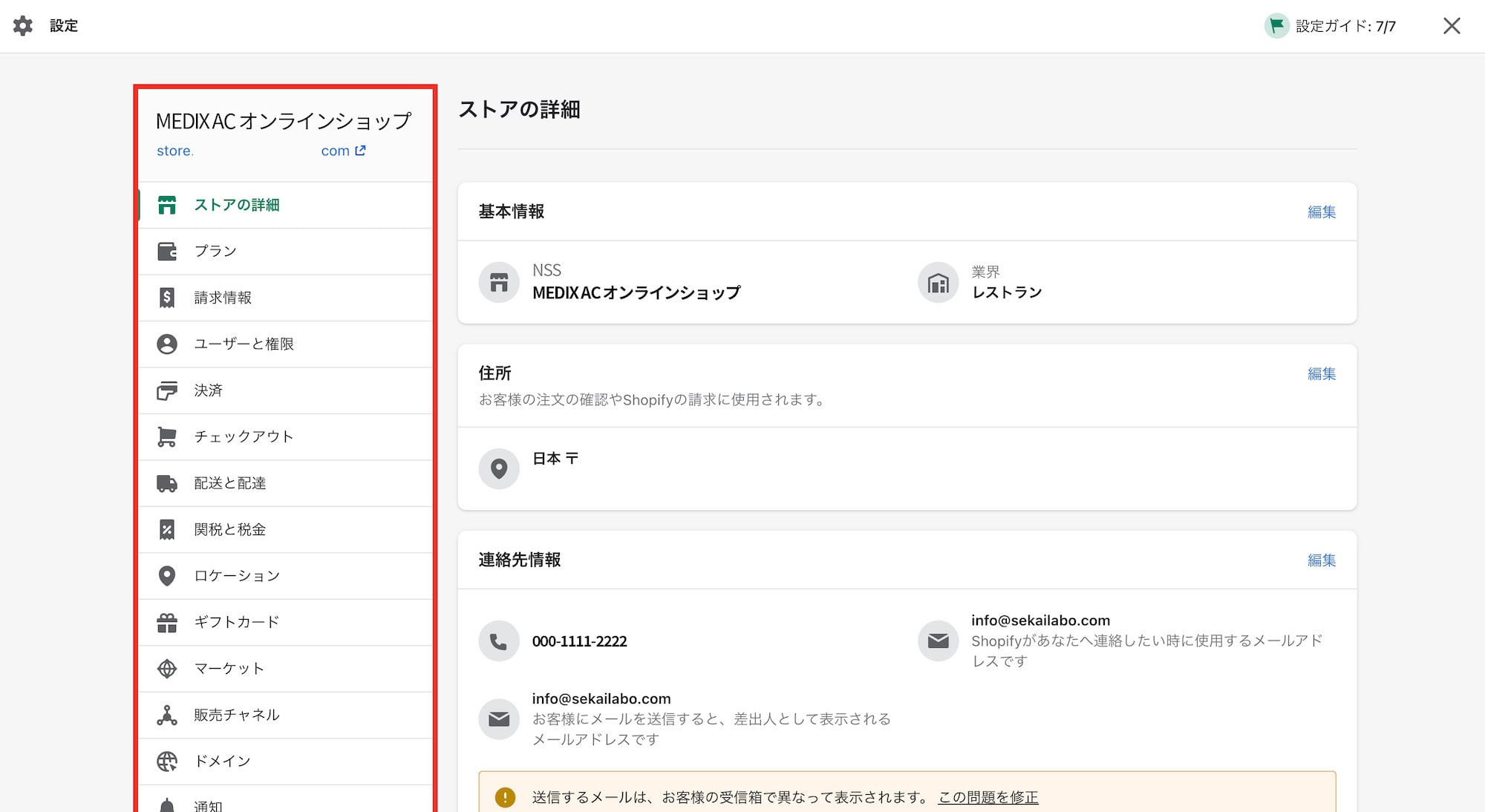This screenshot has width=1485, height=812.
Task: Go to the プラン settings
Action: coord(286,252)
